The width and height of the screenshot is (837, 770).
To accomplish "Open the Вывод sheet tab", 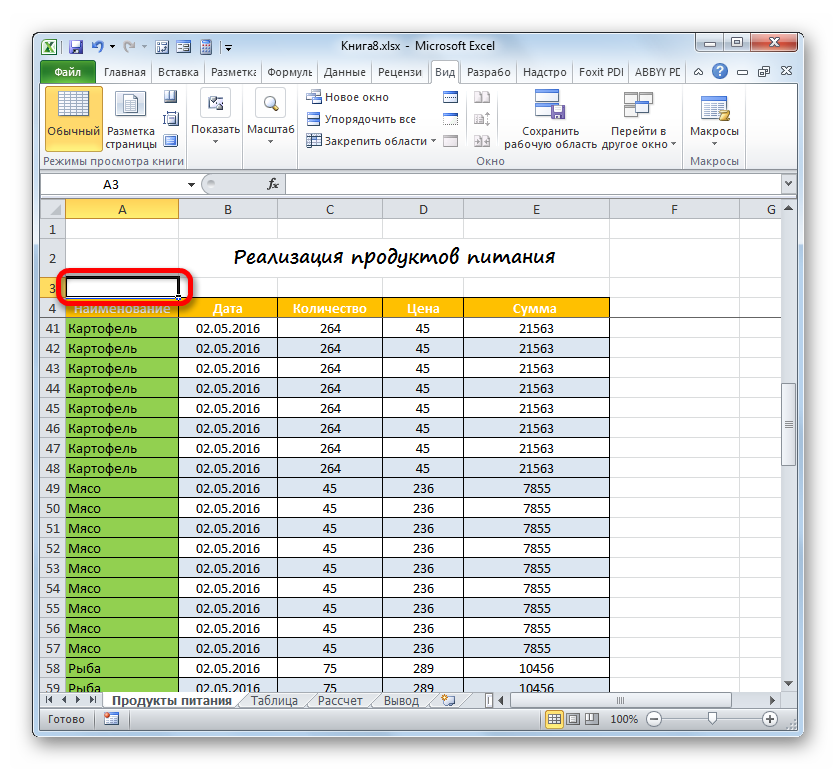I will click(401, 701).
